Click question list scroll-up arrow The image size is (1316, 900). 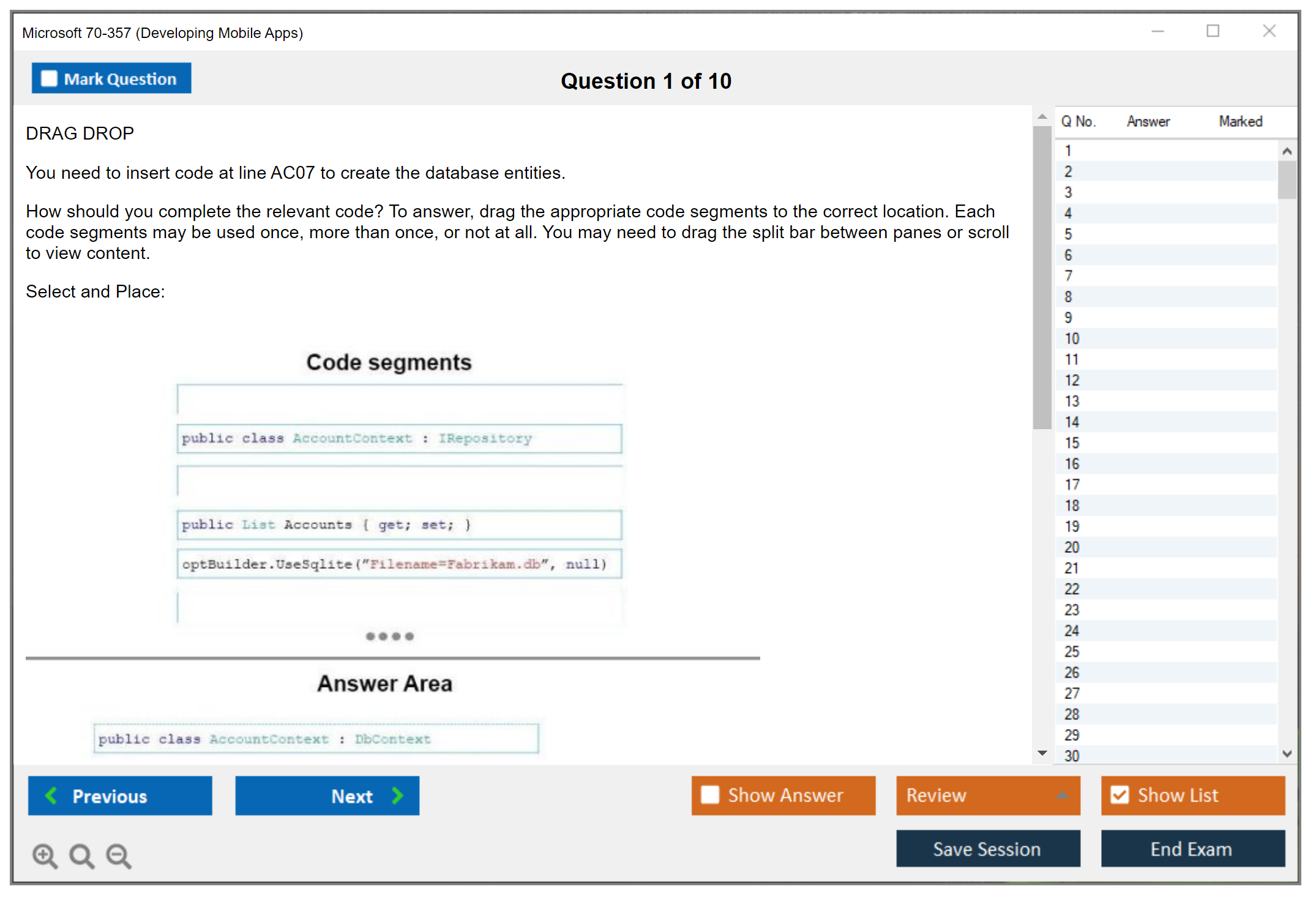point(1287,151)
